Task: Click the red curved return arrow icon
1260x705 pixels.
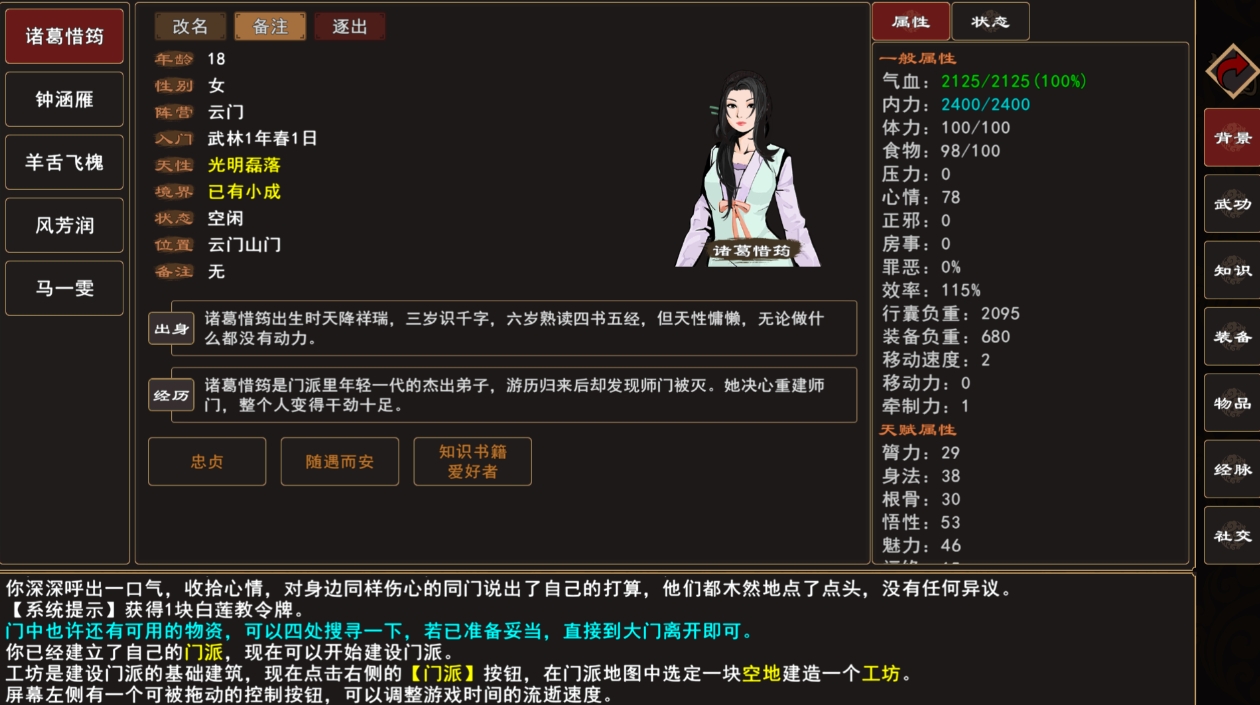Action: click(1232, 70)
